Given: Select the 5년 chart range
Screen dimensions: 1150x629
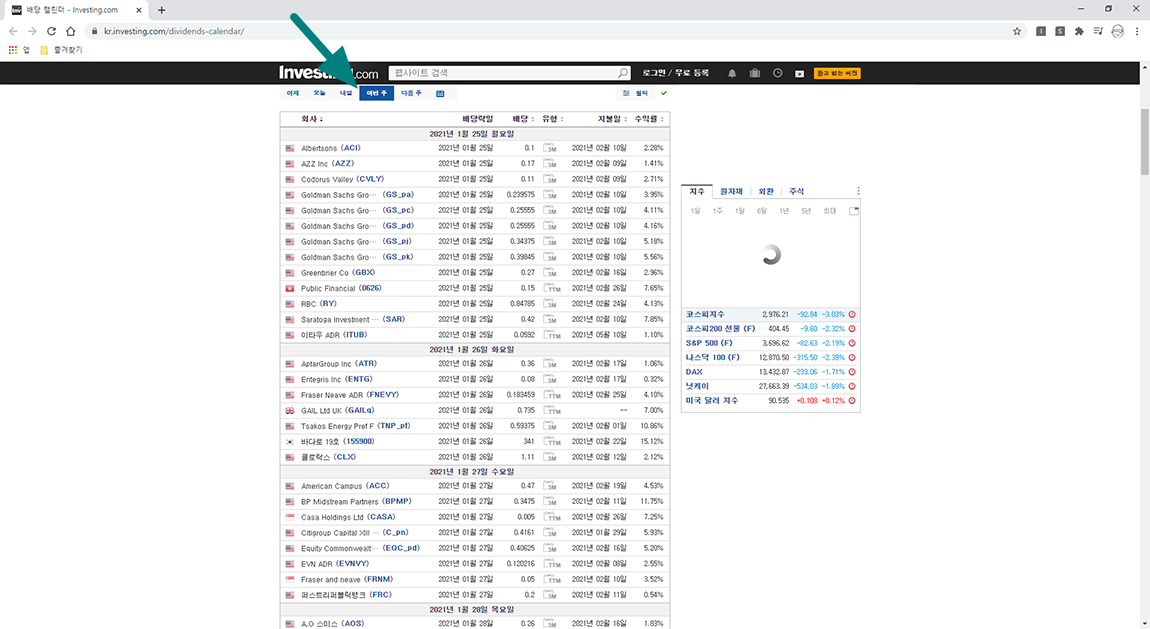Looking at the screenshot, I should [806, 211].
